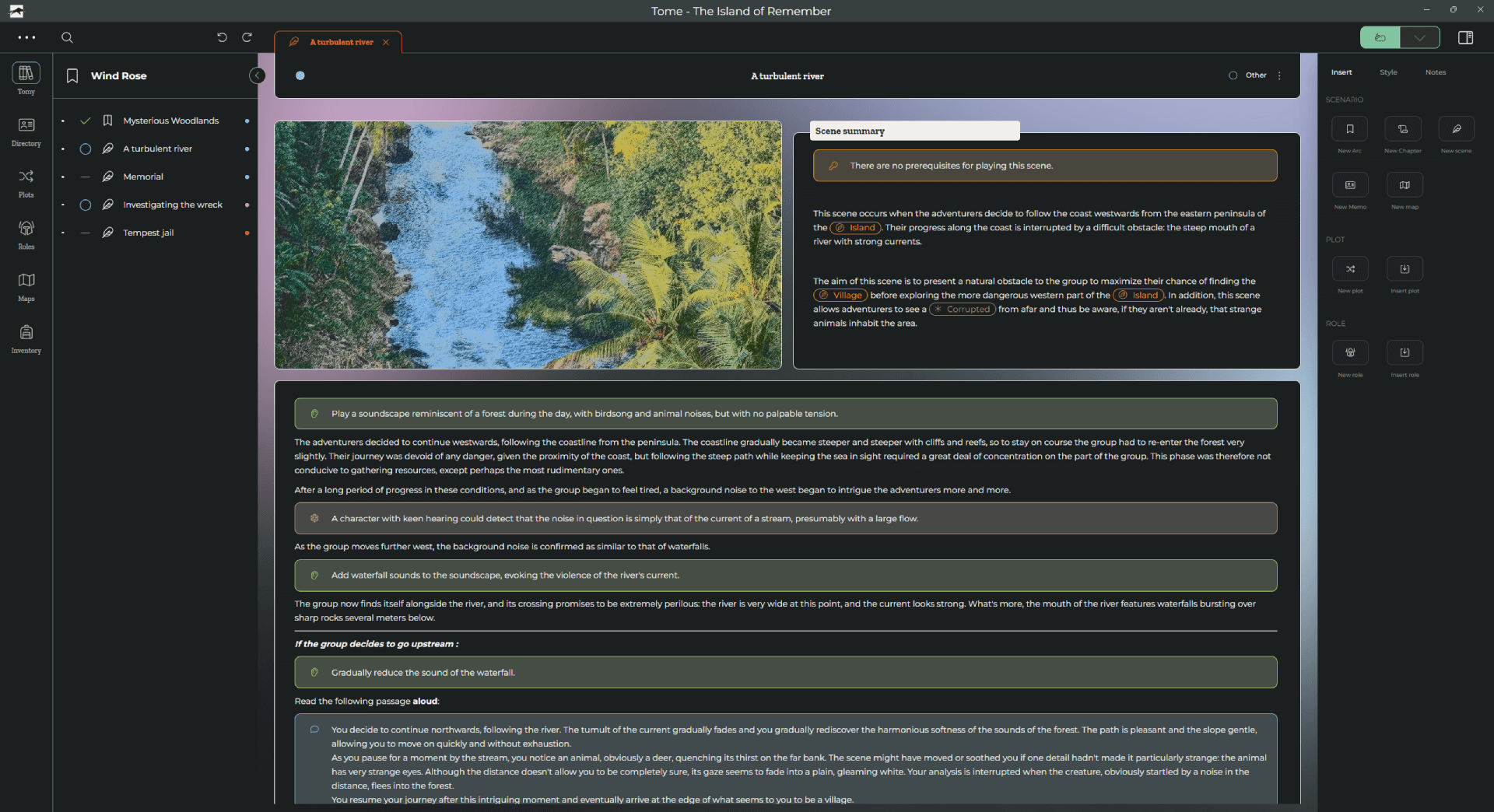The height and width of the screenshot is (812, 1494).
Task: Click the Corrupted link tag
Action: click(963, 310)
